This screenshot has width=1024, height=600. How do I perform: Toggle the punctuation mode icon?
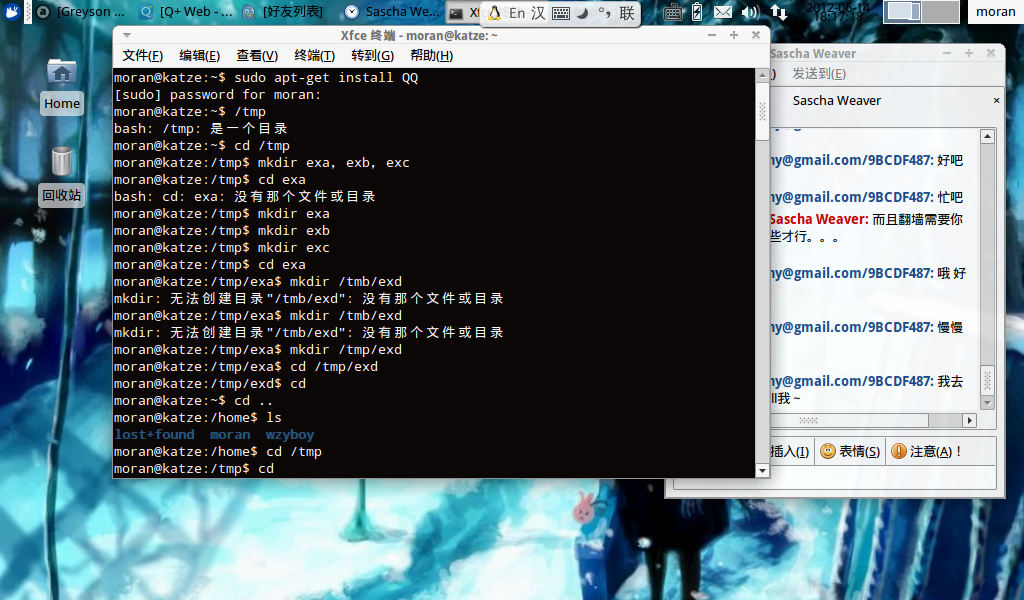point(605,13)
